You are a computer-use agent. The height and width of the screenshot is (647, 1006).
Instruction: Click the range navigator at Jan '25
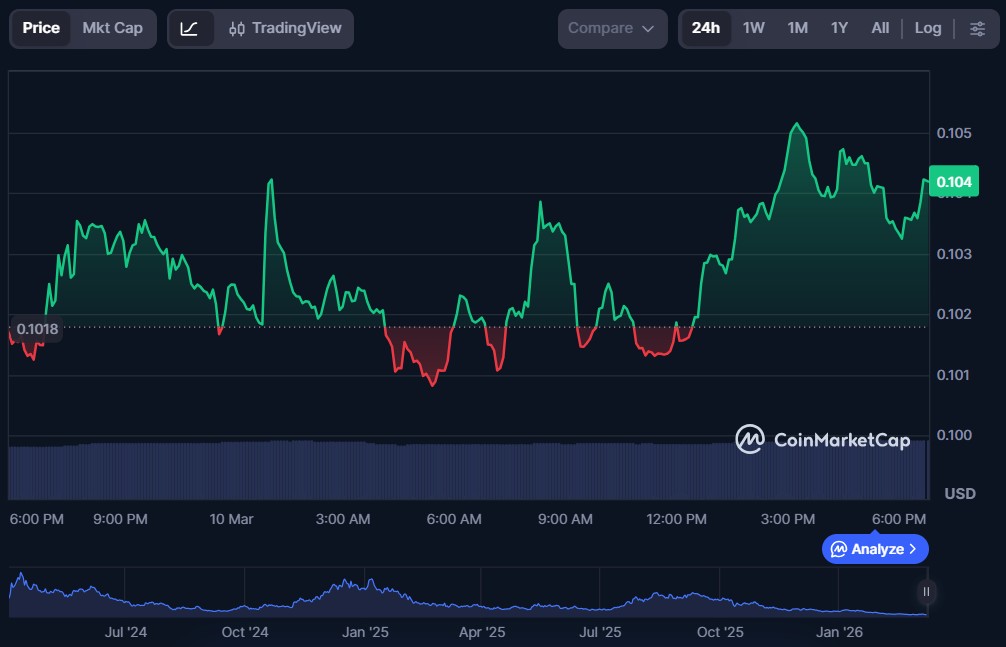(365, 596)
